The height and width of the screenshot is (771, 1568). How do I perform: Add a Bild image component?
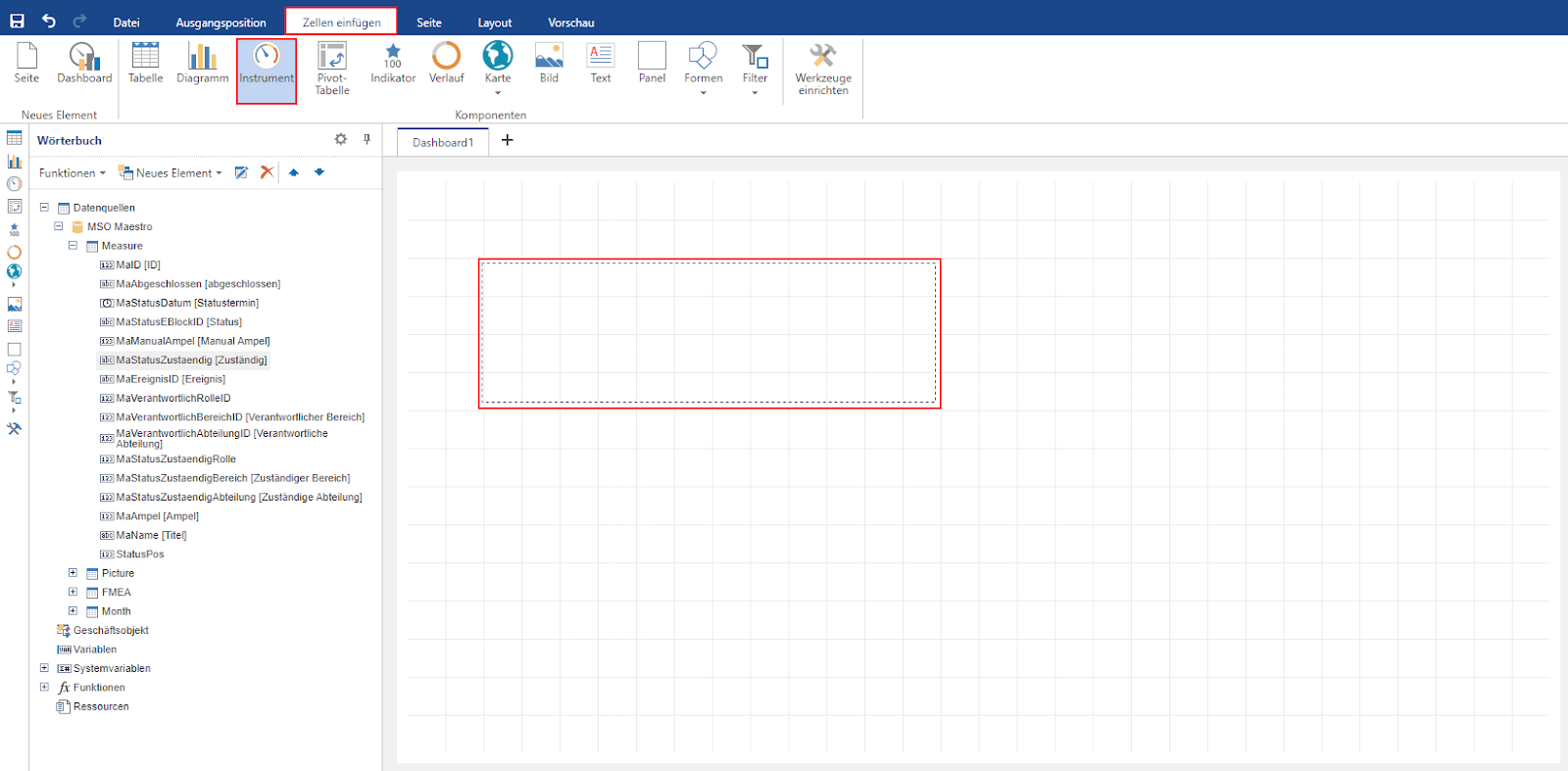549,63
